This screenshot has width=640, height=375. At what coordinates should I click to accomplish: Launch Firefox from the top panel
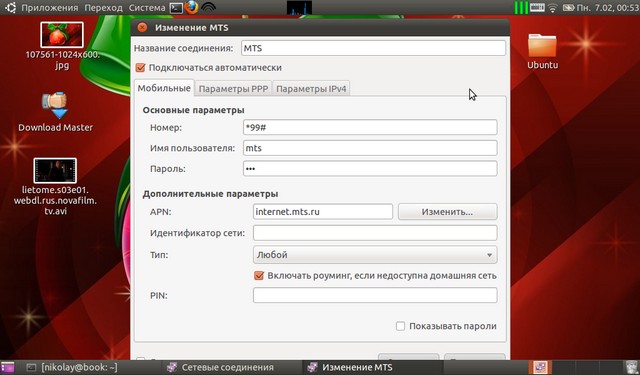[x=191, y=7]
